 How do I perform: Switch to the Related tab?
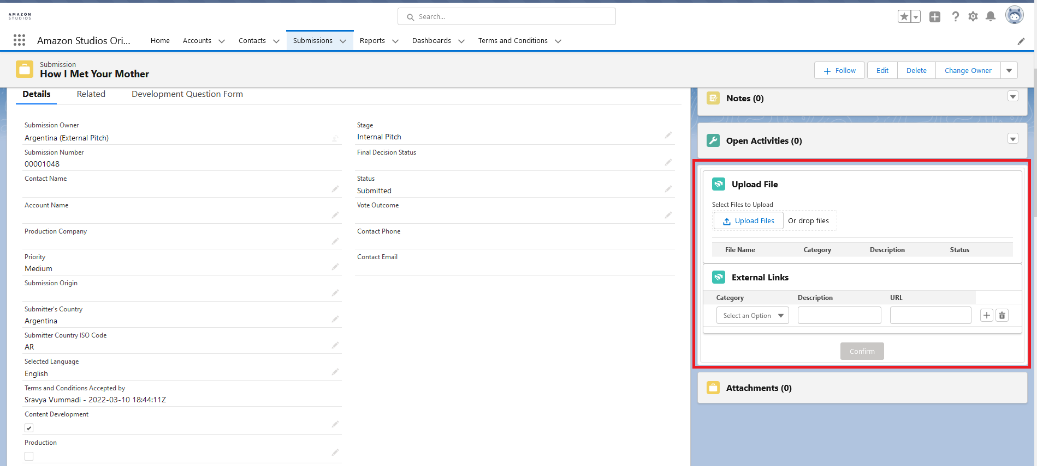click(x=91, y=94)
